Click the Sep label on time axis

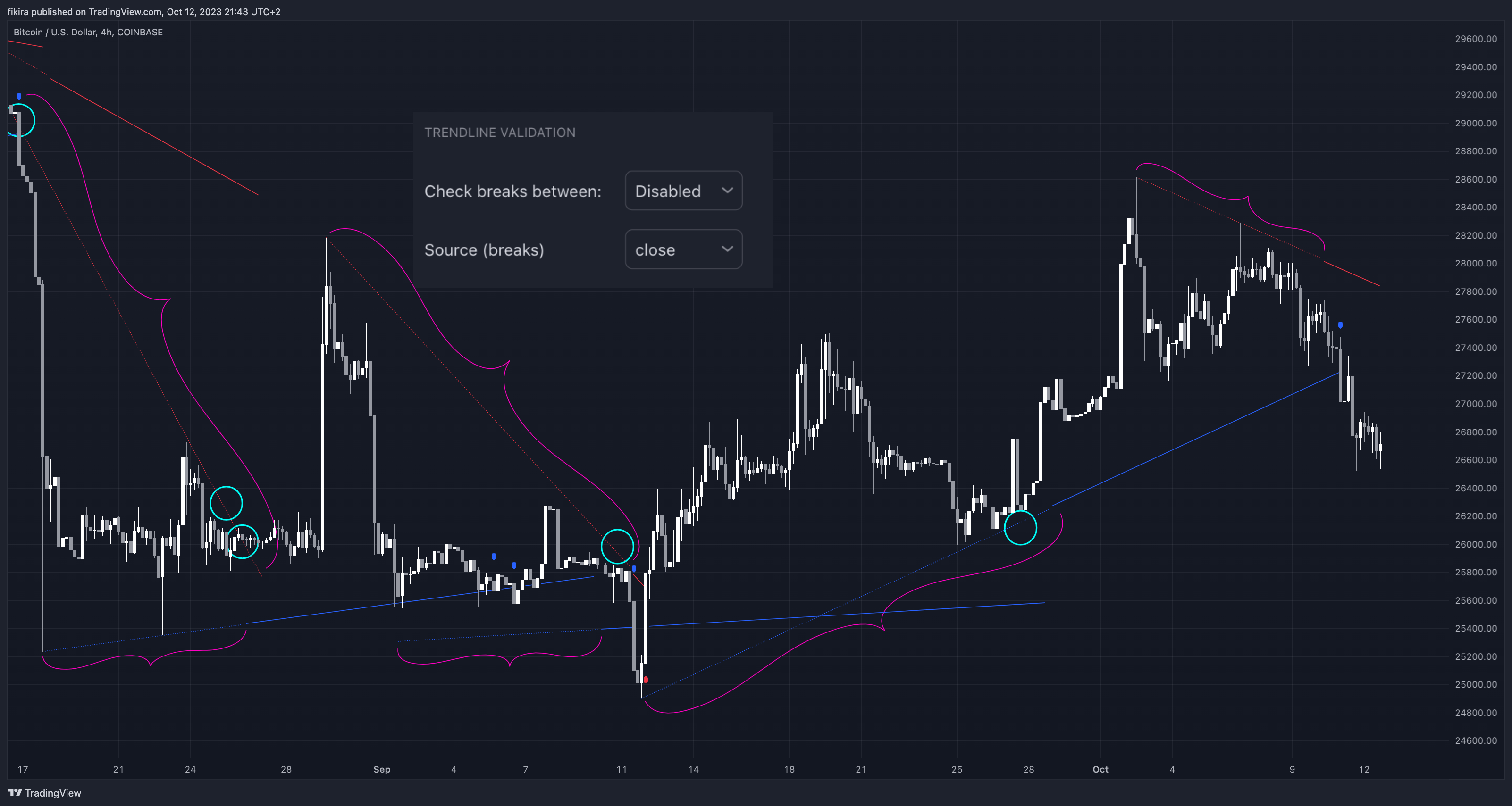point(381,769)
